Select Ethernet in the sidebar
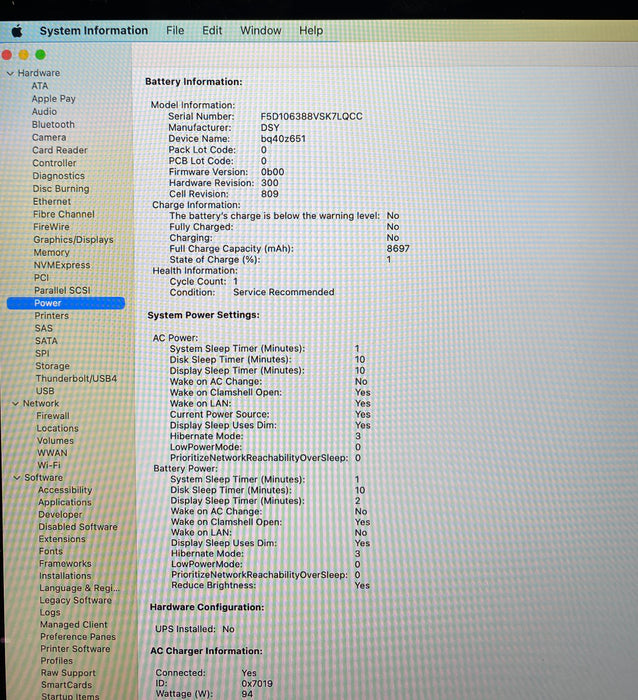This screenshot has width=638, height=700. (52, 202)
